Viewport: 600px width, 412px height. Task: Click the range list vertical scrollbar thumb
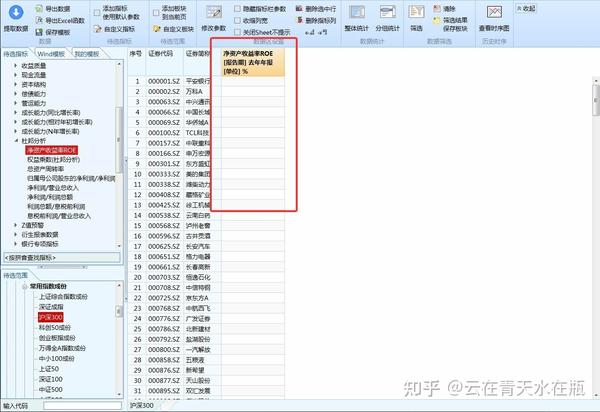tap(119, 311)
